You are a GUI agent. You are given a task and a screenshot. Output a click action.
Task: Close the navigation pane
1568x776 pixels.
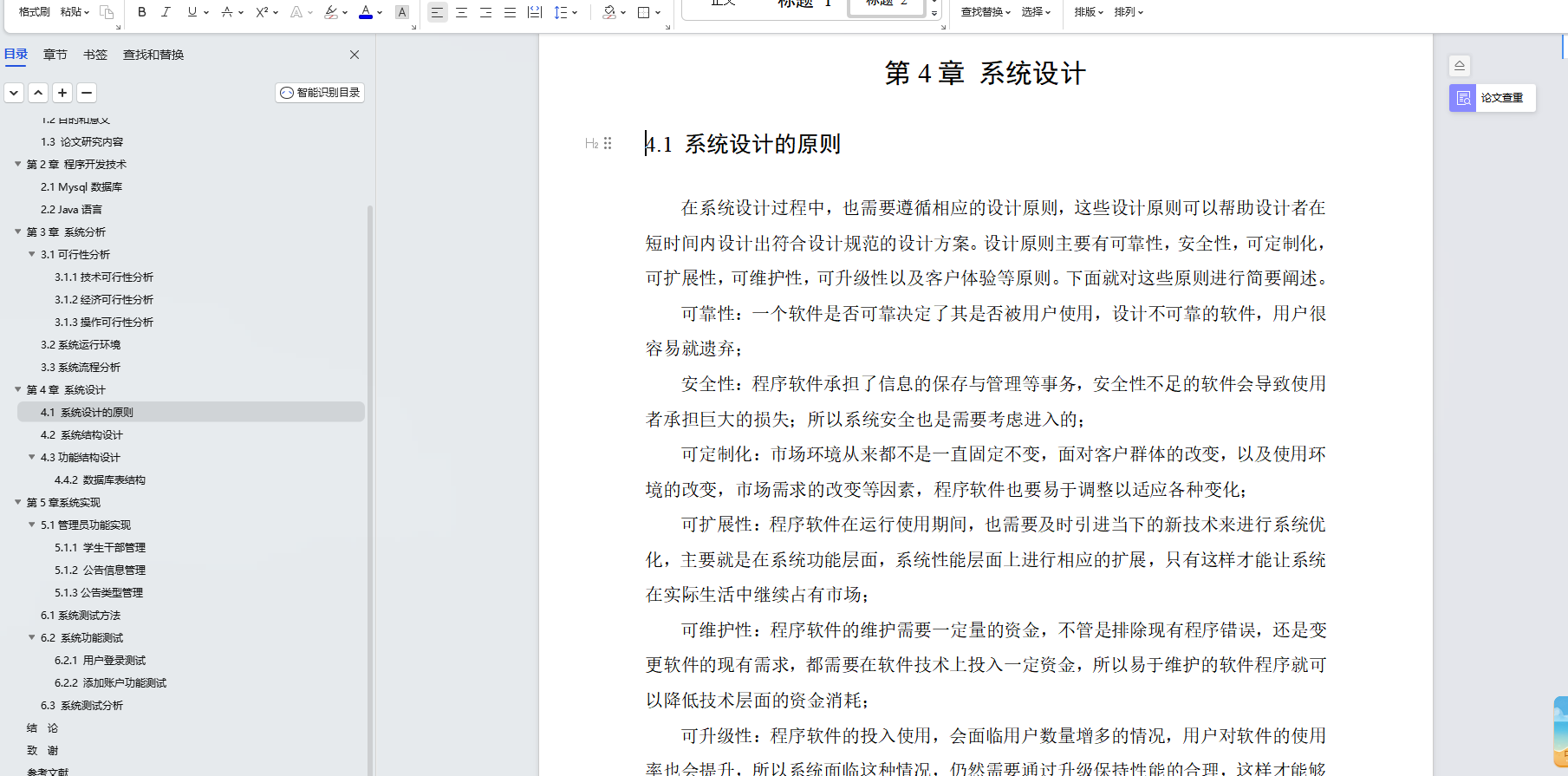(x=355, y=55)
